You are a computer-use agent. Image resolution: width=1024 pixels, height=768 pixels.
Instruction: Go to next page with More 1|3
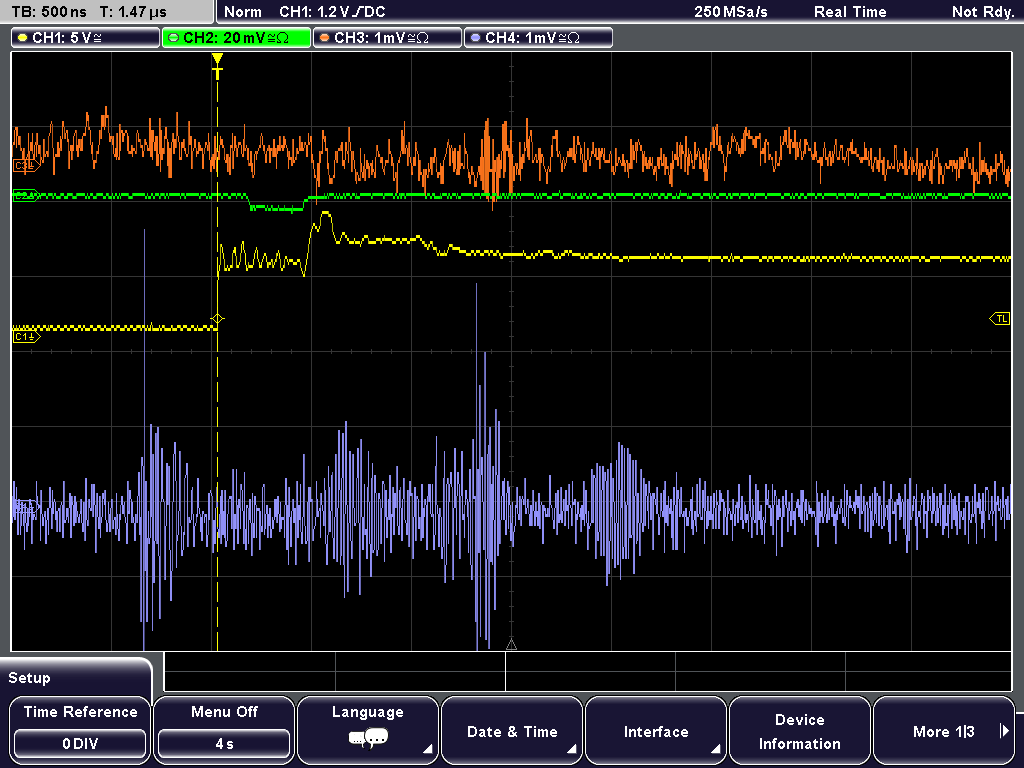(x=944, y=730)
